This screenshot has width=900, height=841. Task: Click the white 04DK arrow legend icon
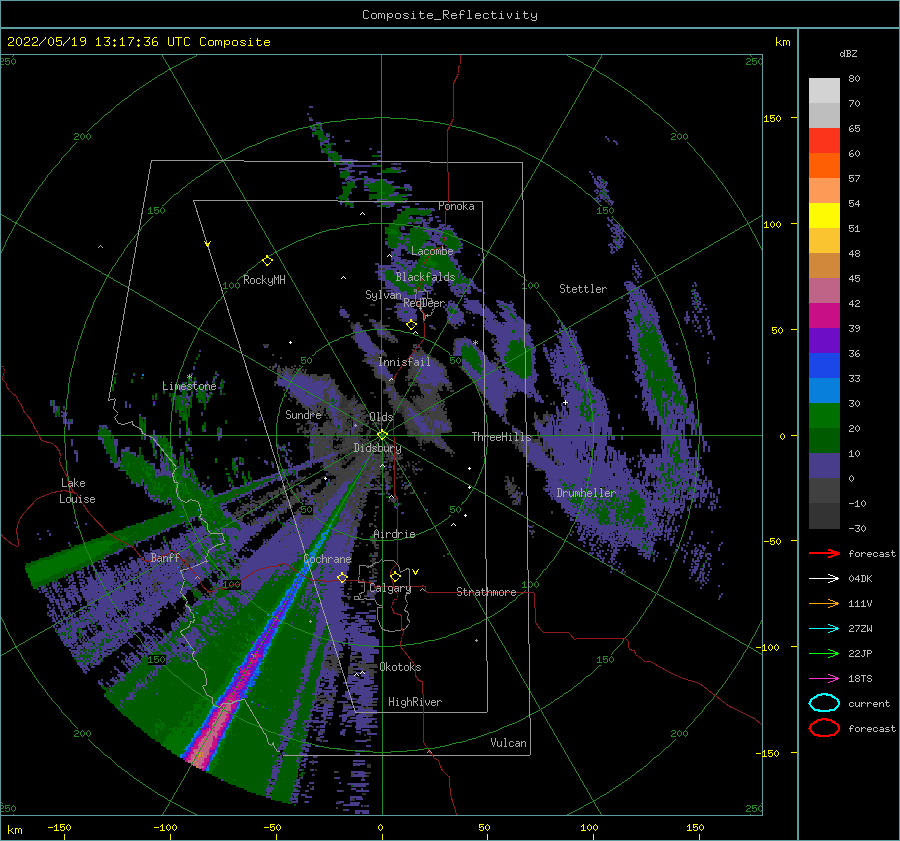[824, 579]
